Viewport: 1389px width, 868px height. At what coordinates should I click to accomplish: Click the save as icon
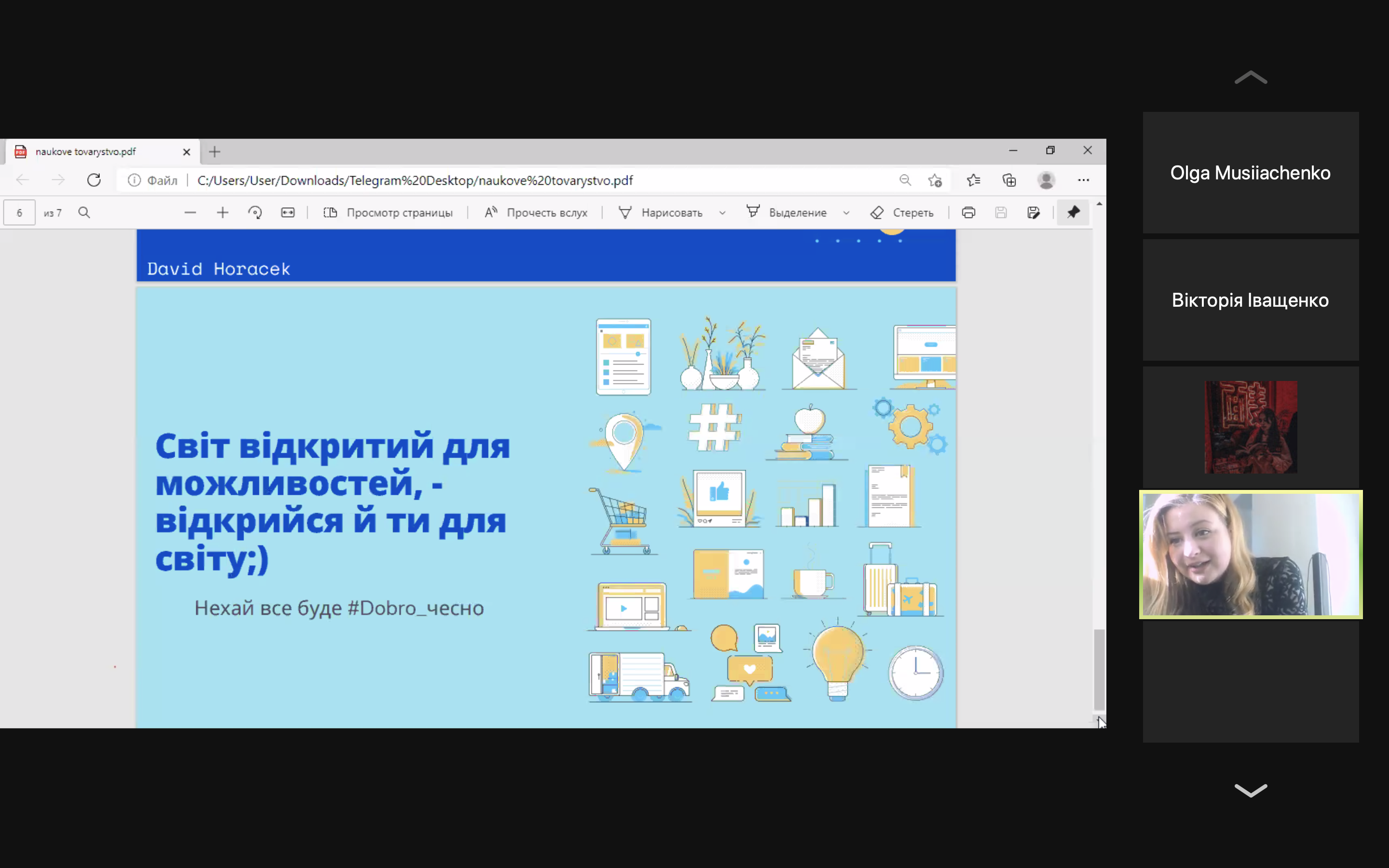pyautogui.click(x=1033, y=213)
